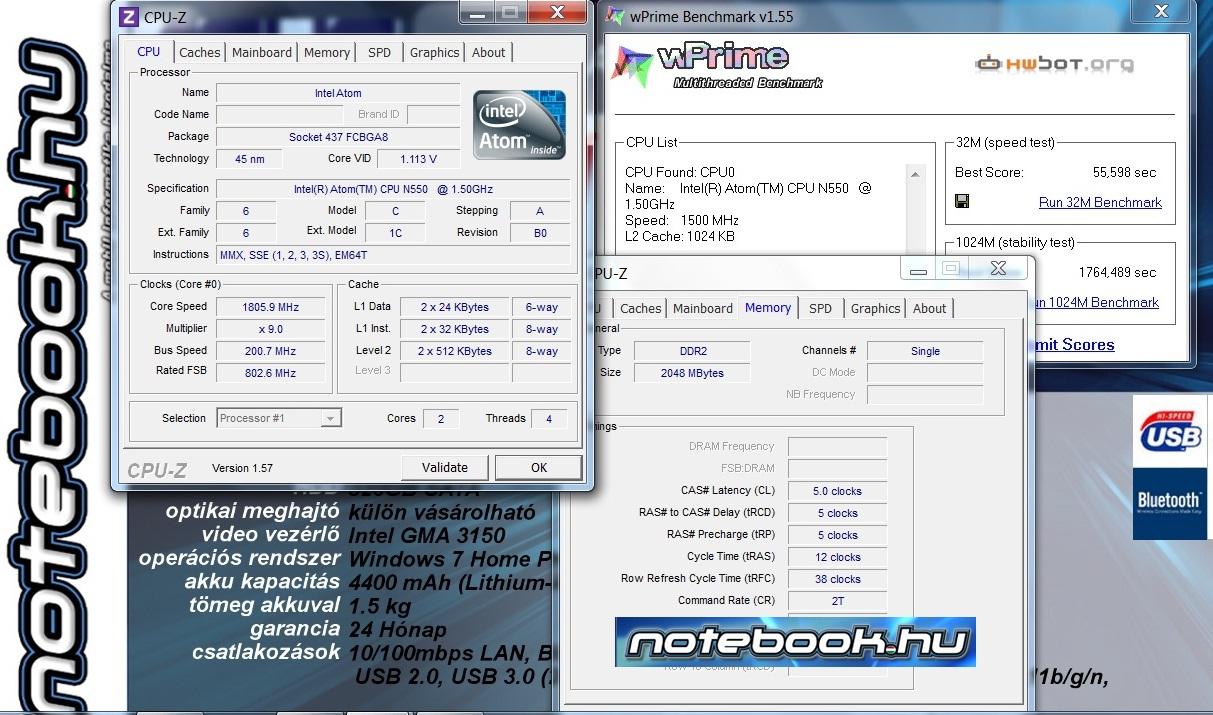Click the L1 Inst. value 2 x 32 KBytes
The height and width of the screenshot is (715, 1213).
point(454,329)
